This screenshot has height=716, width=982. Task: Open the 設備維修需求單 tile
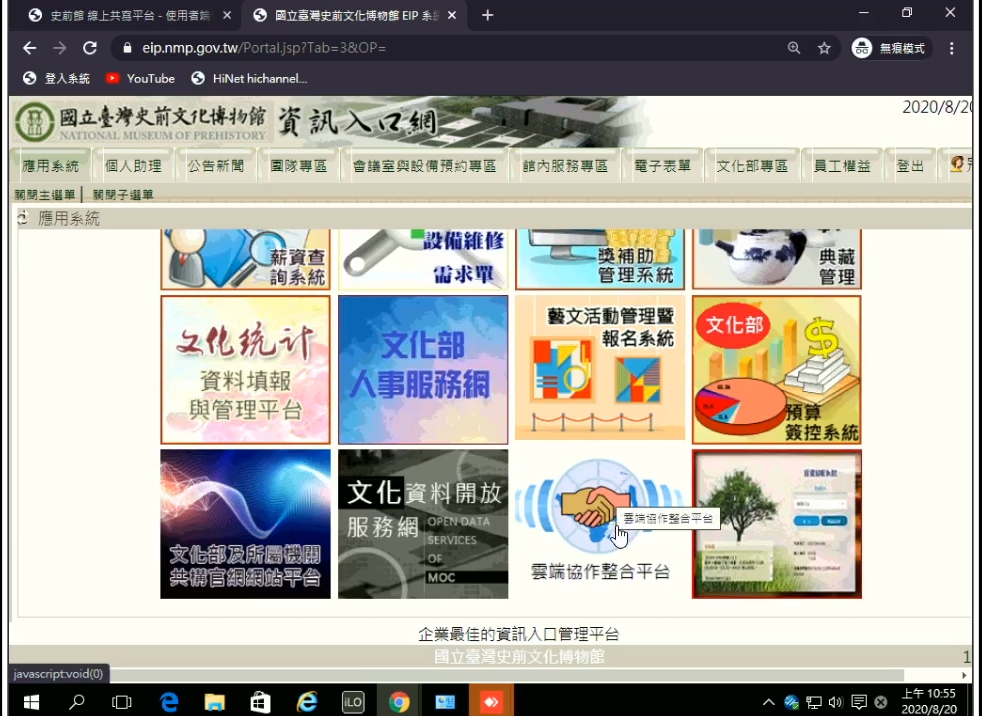[x=423, y=259]
